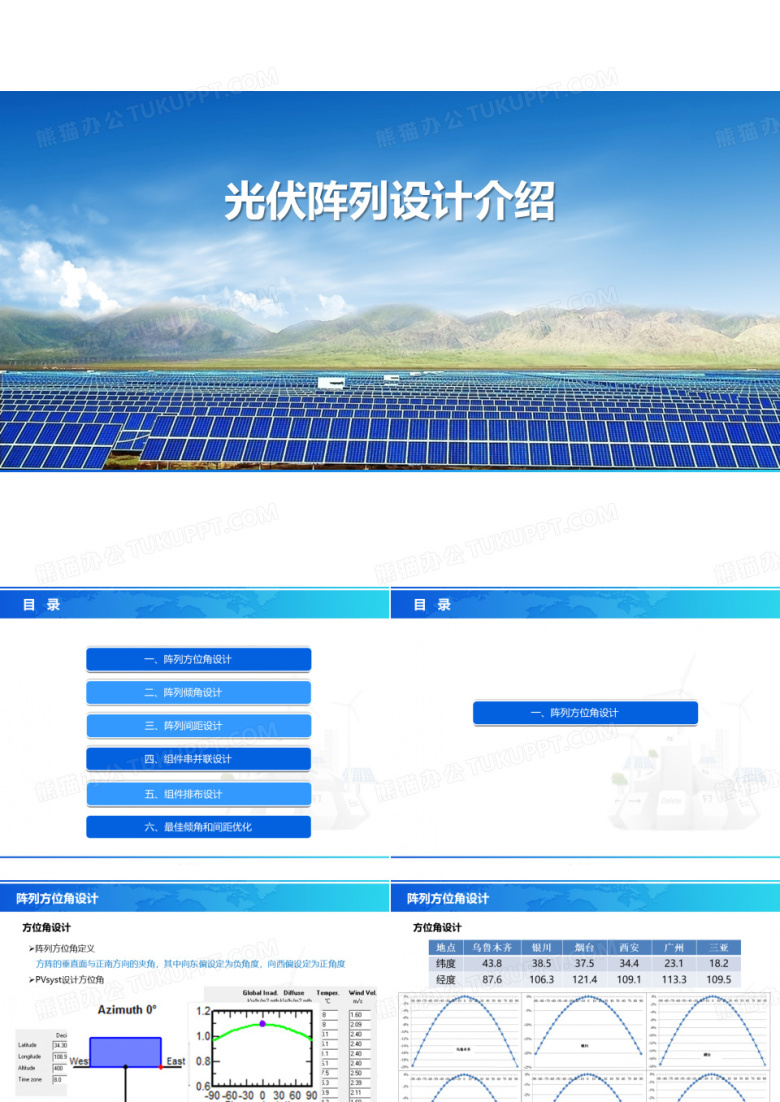Click the Latitude input field

click(x=60, y=1045)
